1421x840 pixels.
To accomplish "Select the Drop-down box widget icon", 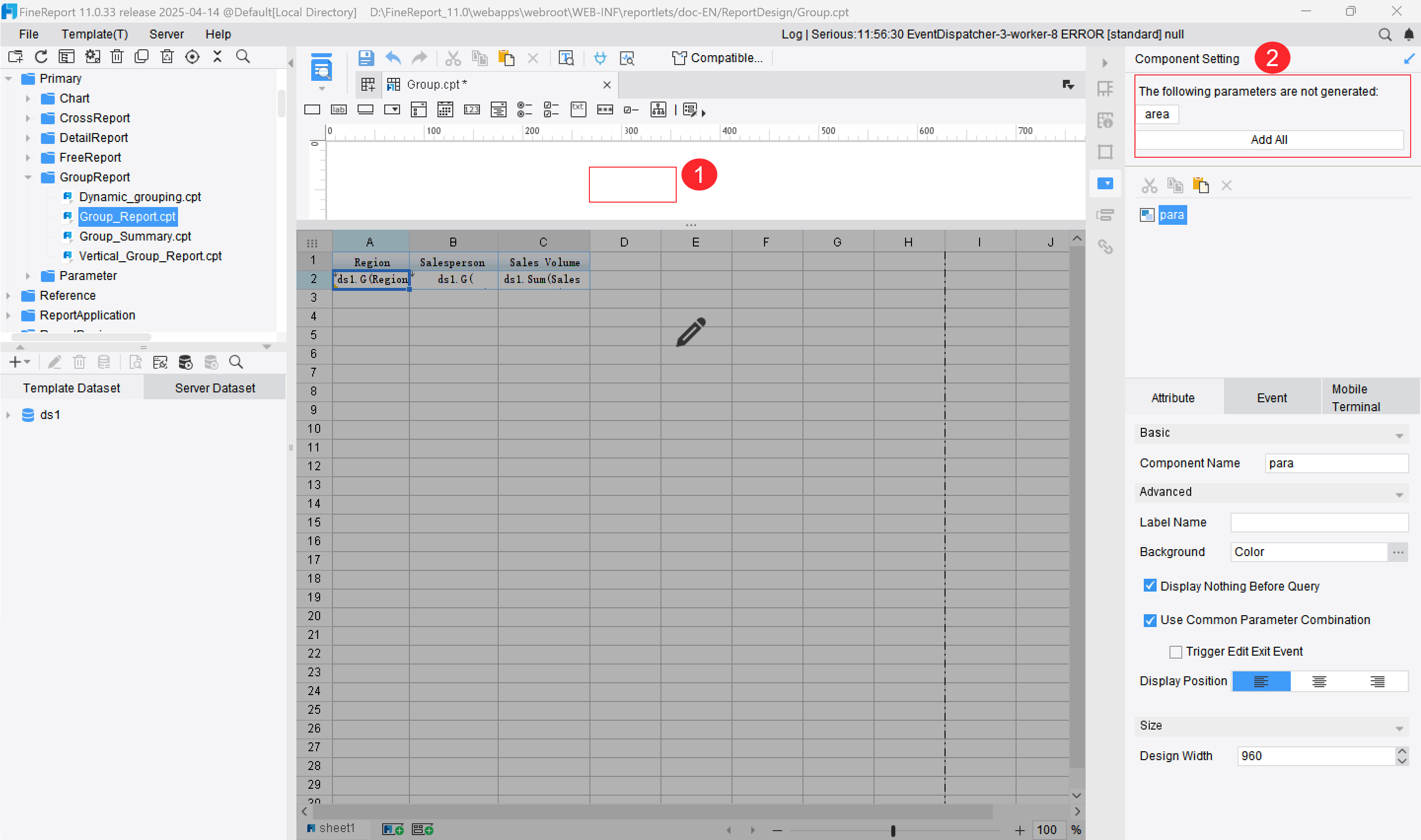I will click(392, 110).
